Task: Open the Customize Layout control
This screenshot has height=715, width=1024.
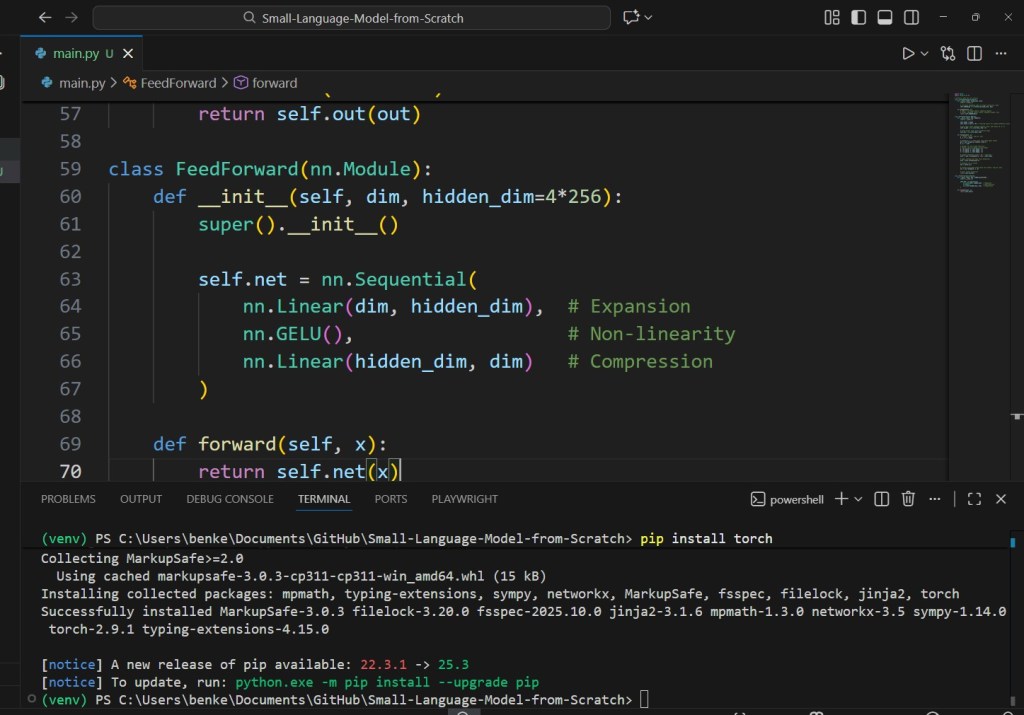Action: (831, 17)
